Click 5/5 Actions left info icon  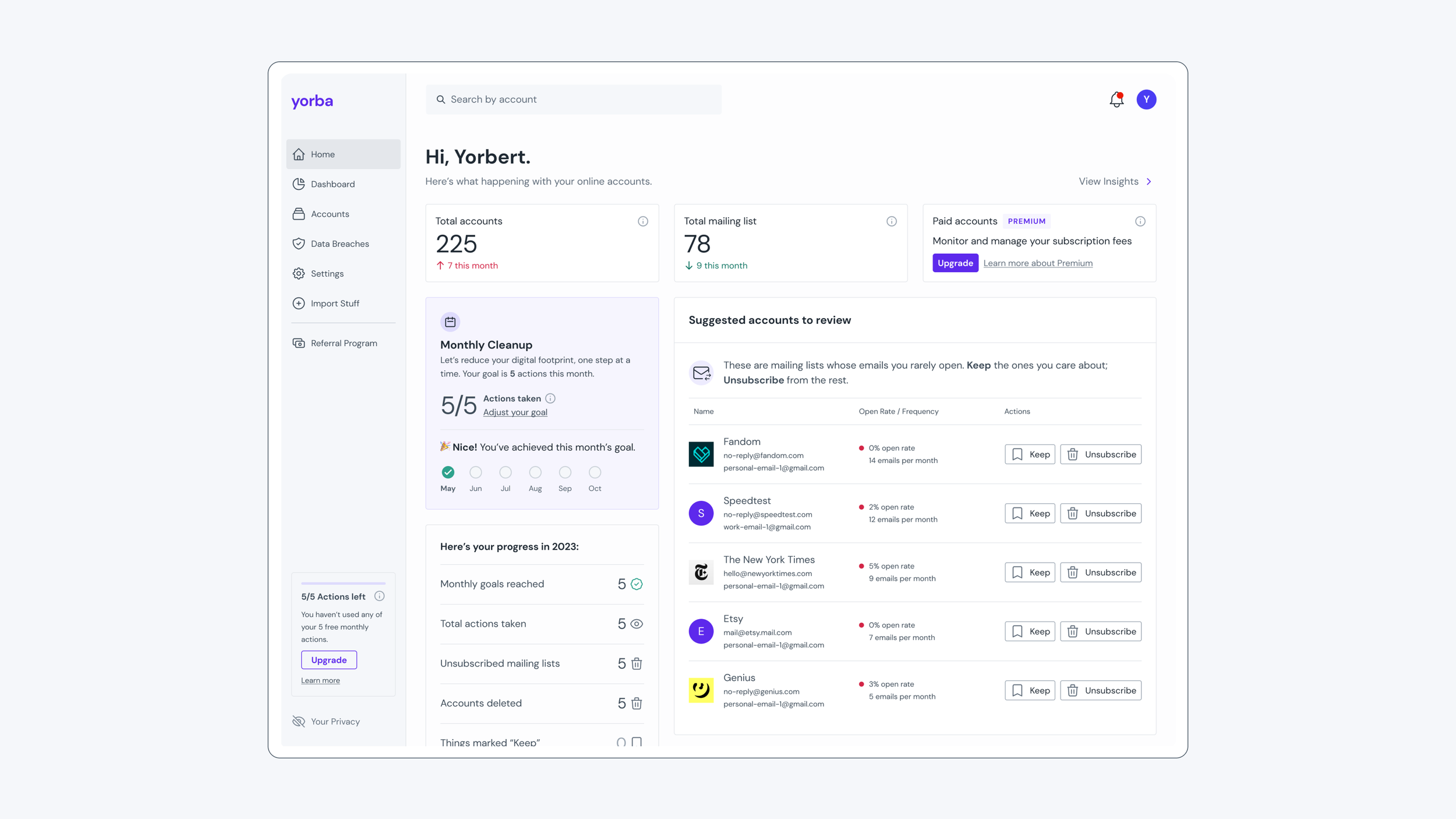click(379, 596)
